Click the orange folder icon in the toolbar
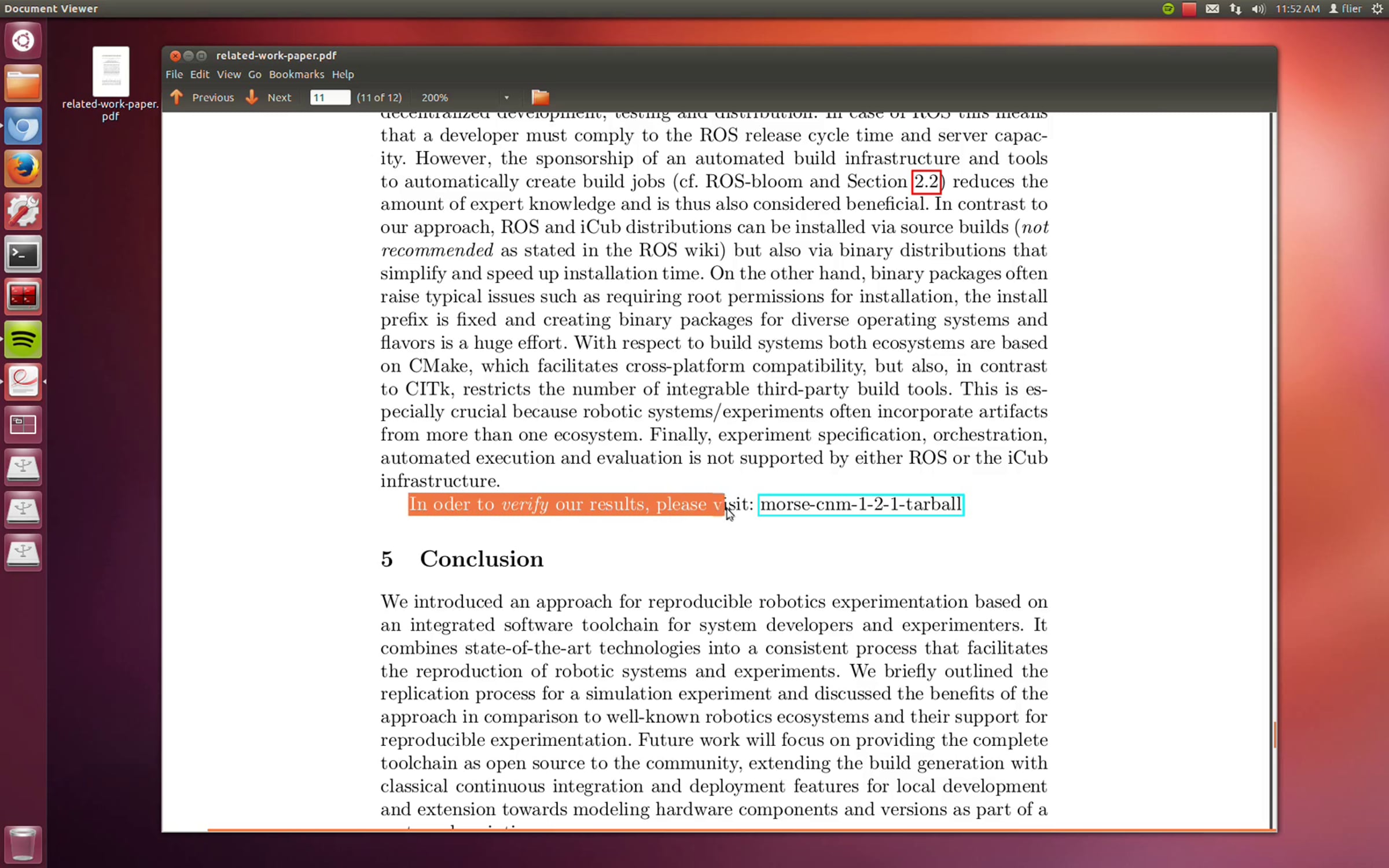The width and height of the screenshot is (1389, 868). coord(540,97)
